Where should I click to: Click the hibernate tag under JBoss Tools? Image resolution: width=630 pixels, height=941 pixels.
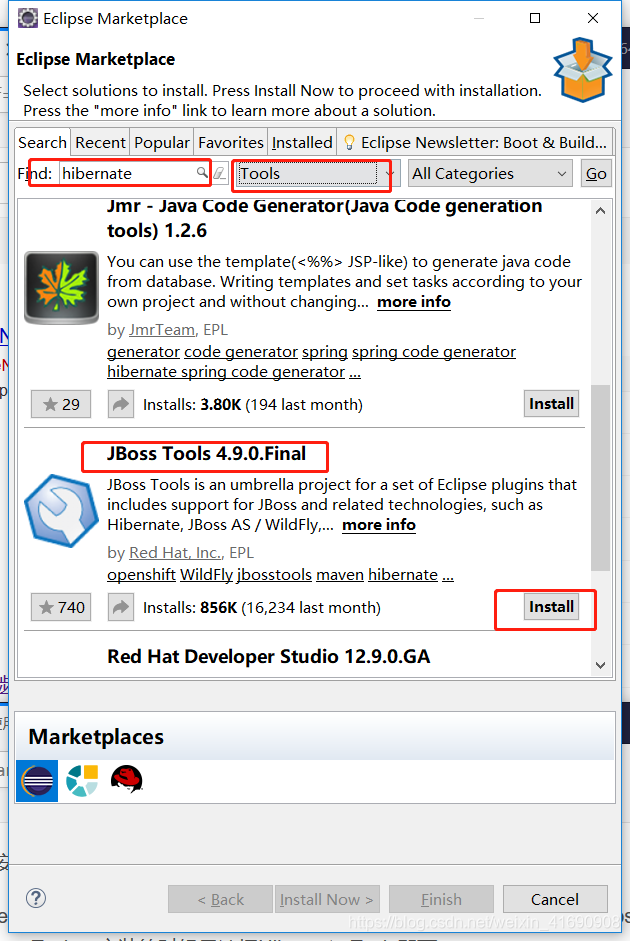point(403,574)
